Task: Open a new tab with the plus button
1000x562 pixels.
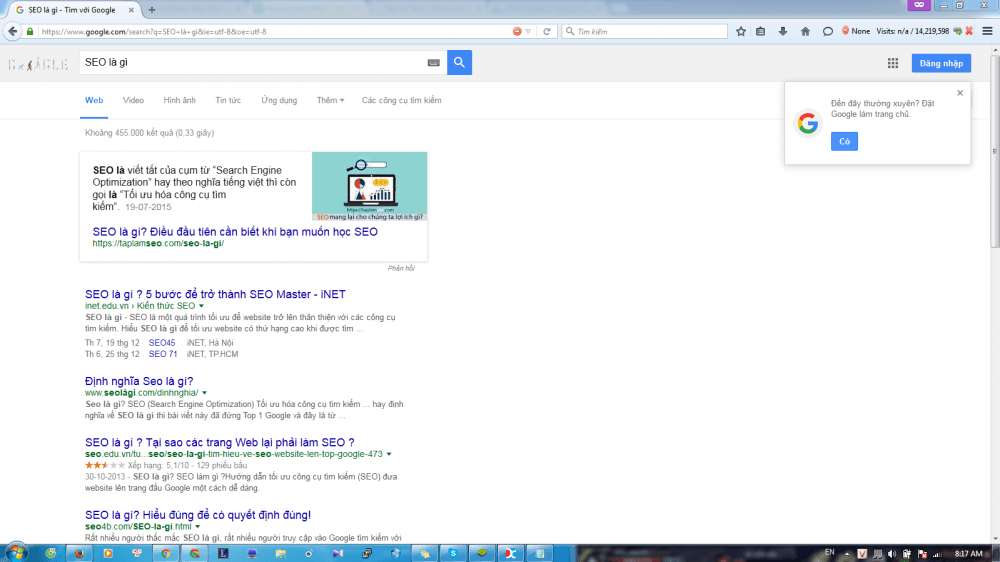Action: (152, 10)
